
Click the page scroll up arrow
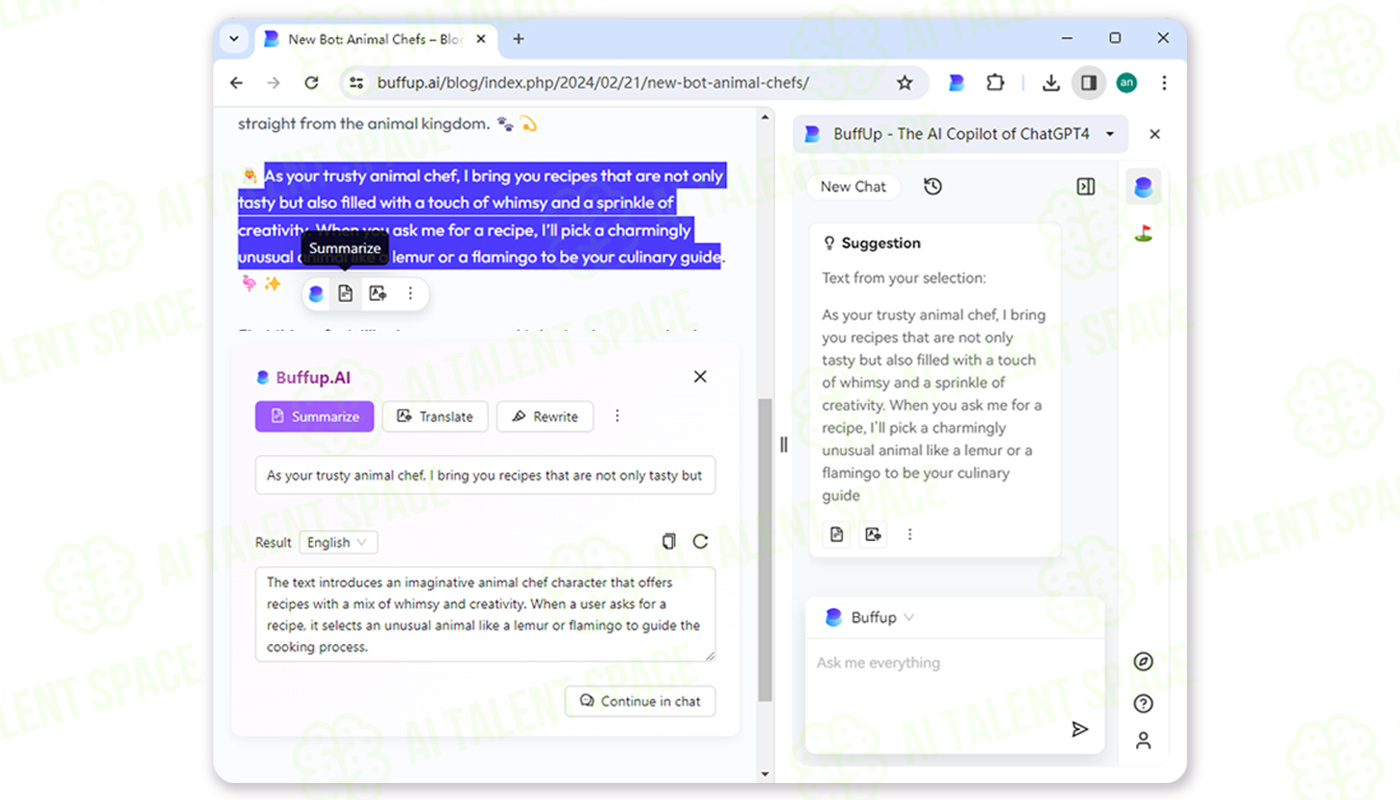[x=765, y=116]
